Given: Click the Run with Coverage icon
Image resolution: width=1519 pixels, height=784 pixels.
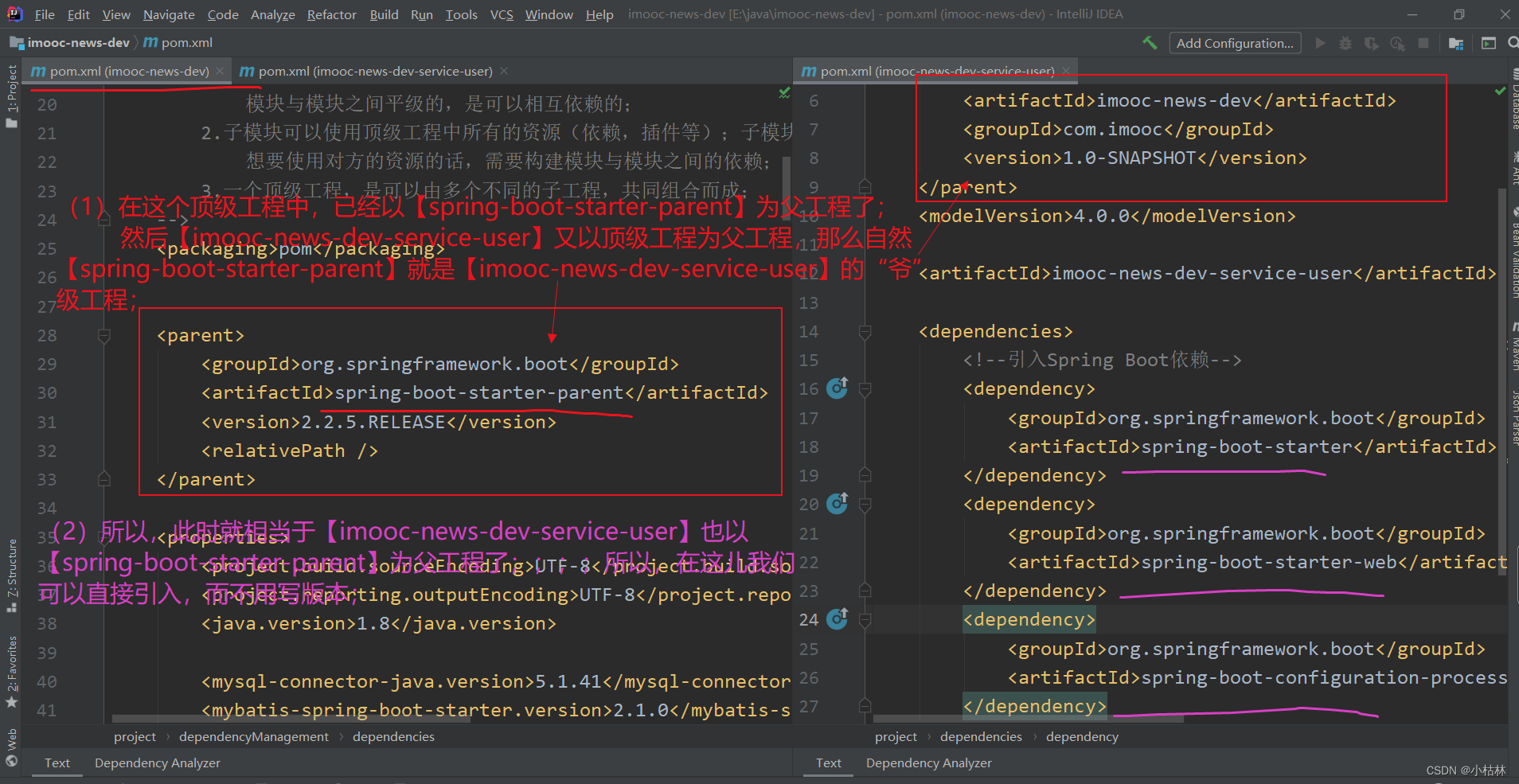Looking at the screenshot, I should click(1371, 43).
